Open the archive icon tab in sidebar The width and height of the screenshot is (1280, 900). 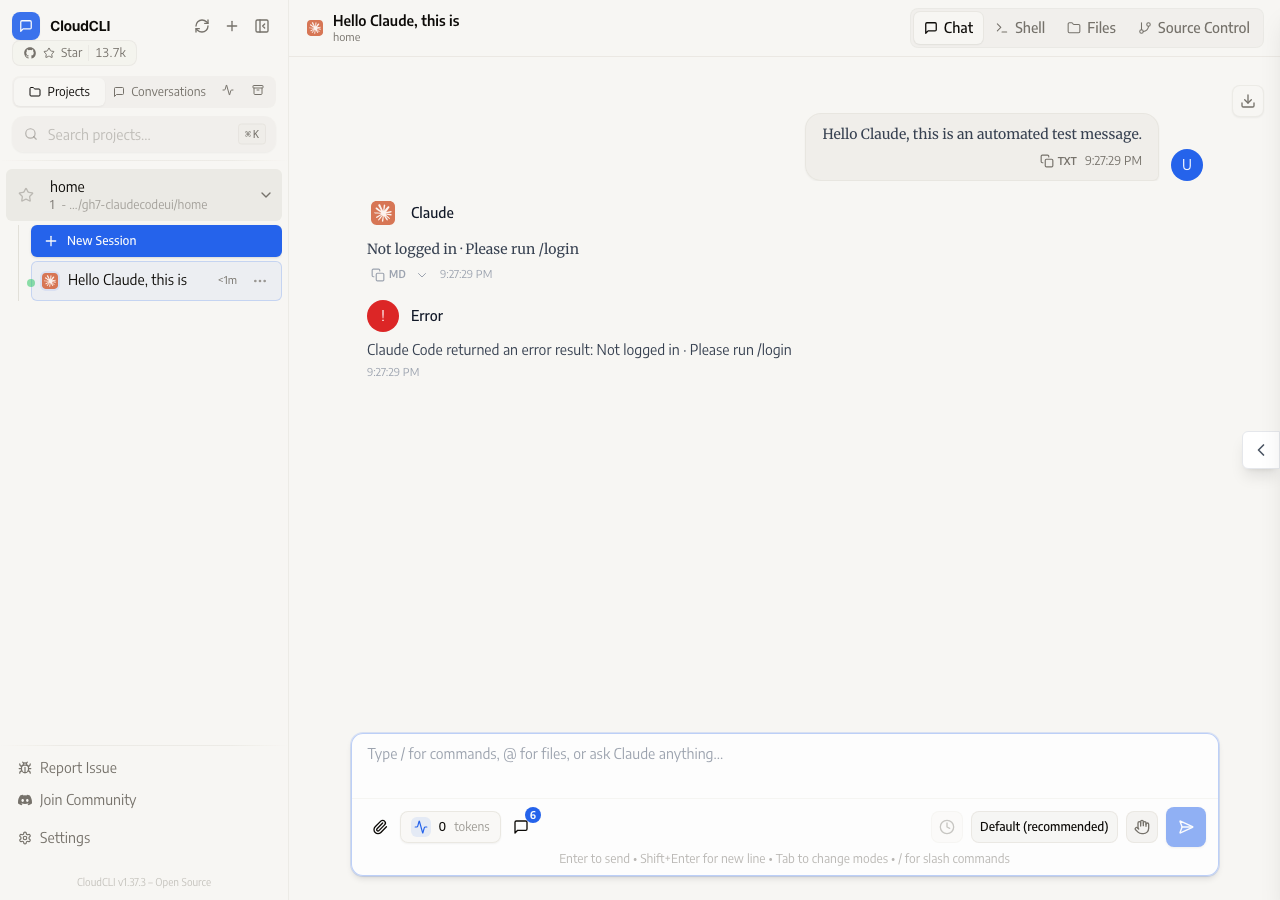(x=258, y=91)
